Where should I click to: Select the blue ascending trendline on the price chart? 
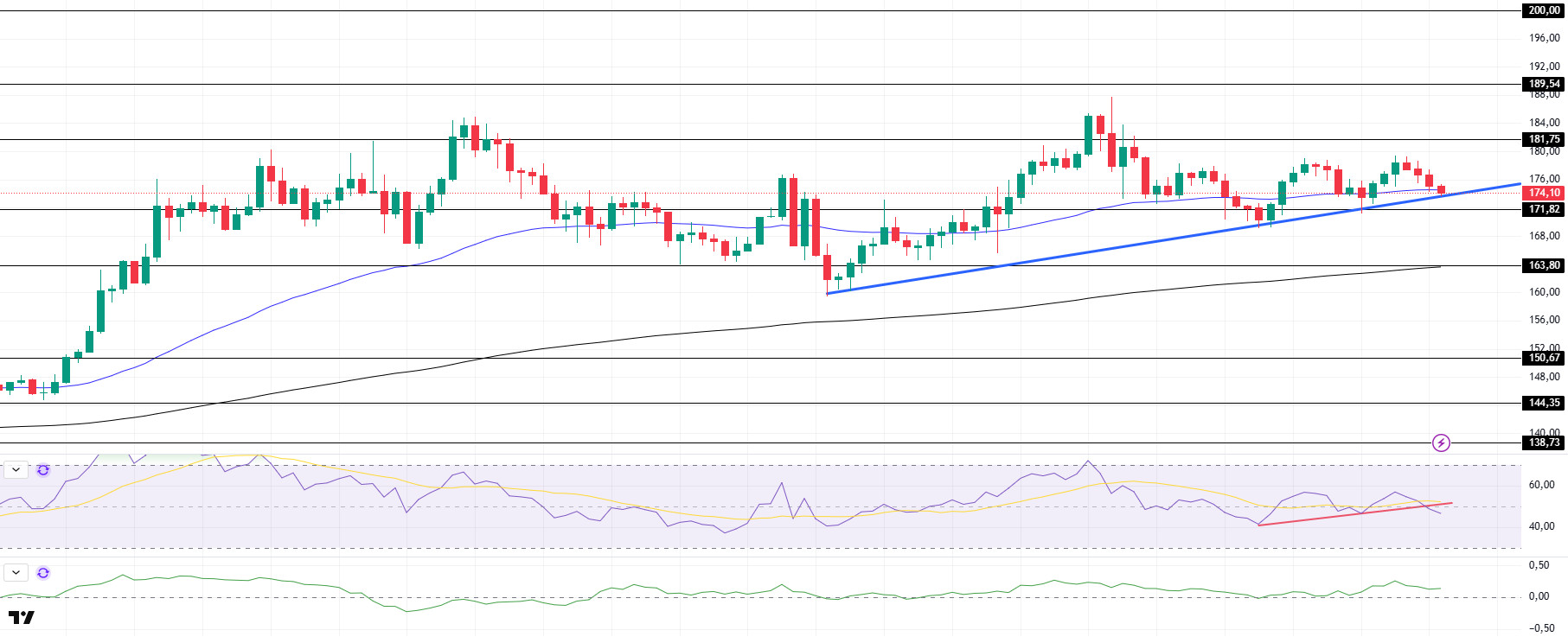point(1174,239)
